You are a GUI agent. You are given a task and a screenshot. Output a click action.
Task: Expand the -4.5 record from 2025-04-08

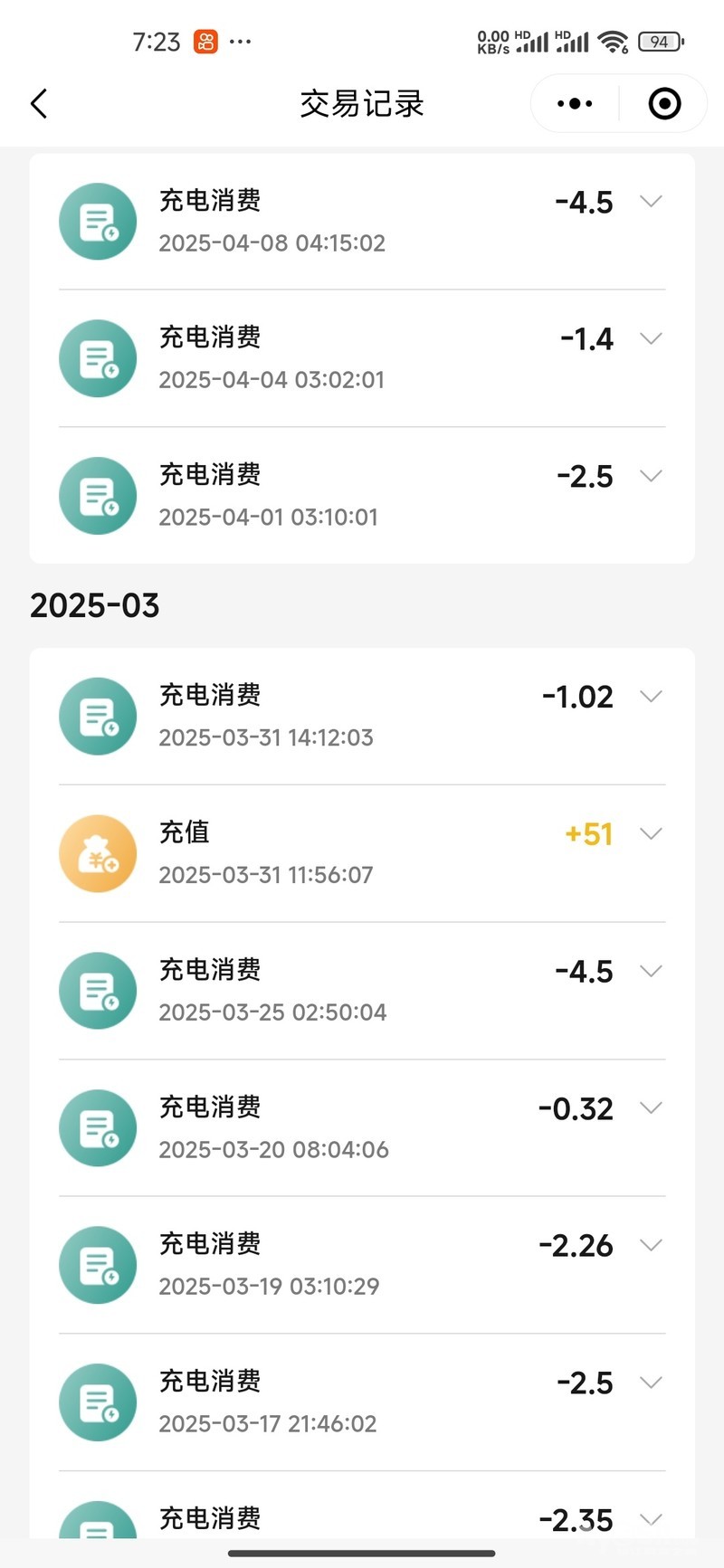(651, 202)
